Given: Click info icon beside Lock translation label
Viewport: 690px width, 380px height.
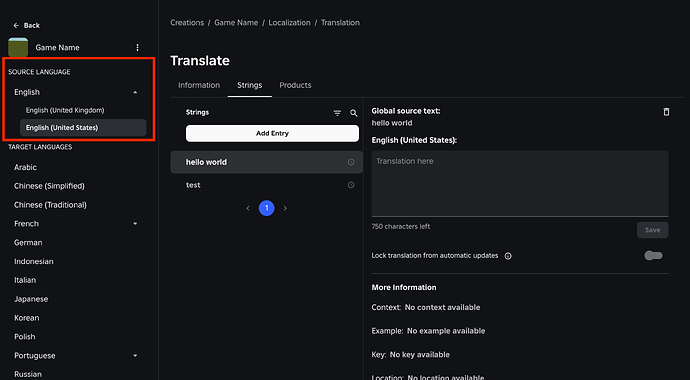Looking at the screenshot, I should (508, 256).
